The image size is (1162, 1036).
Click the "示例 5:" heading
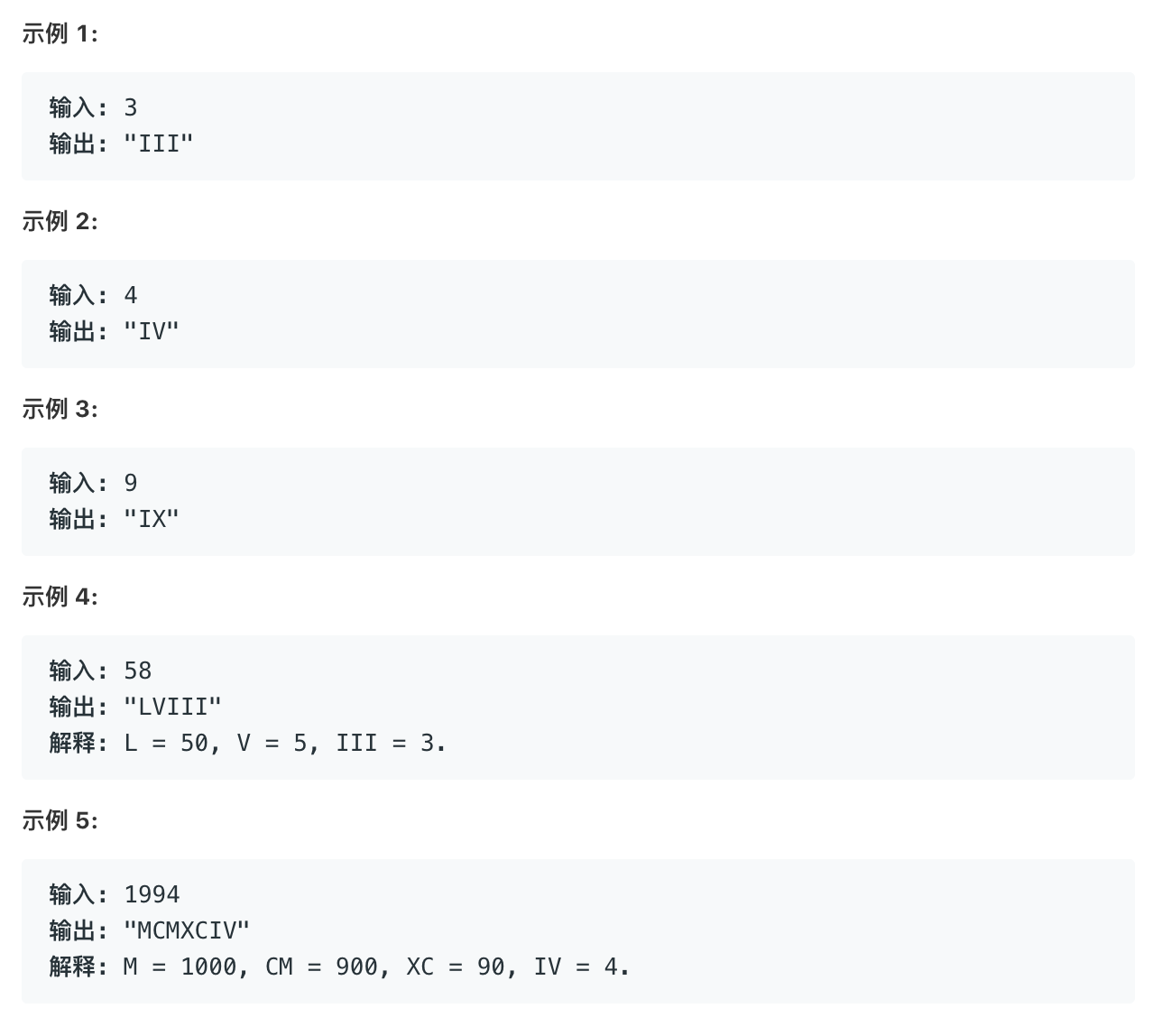[x=60, y=821]
